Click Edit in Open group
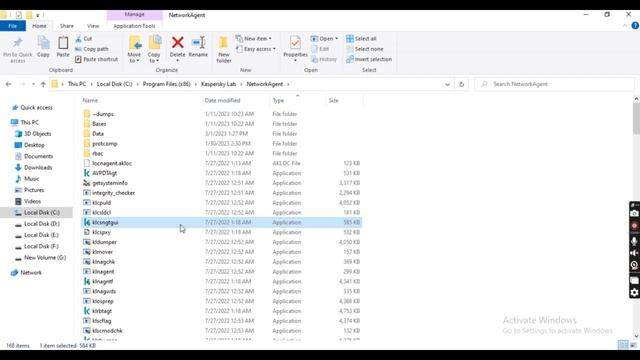 click(320, 49)
